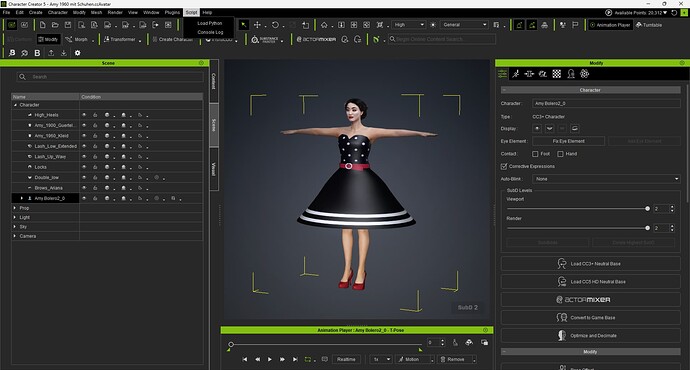Open the 1x playback speed dropdown
The image size is (690, 370).
tap(381, 359)
